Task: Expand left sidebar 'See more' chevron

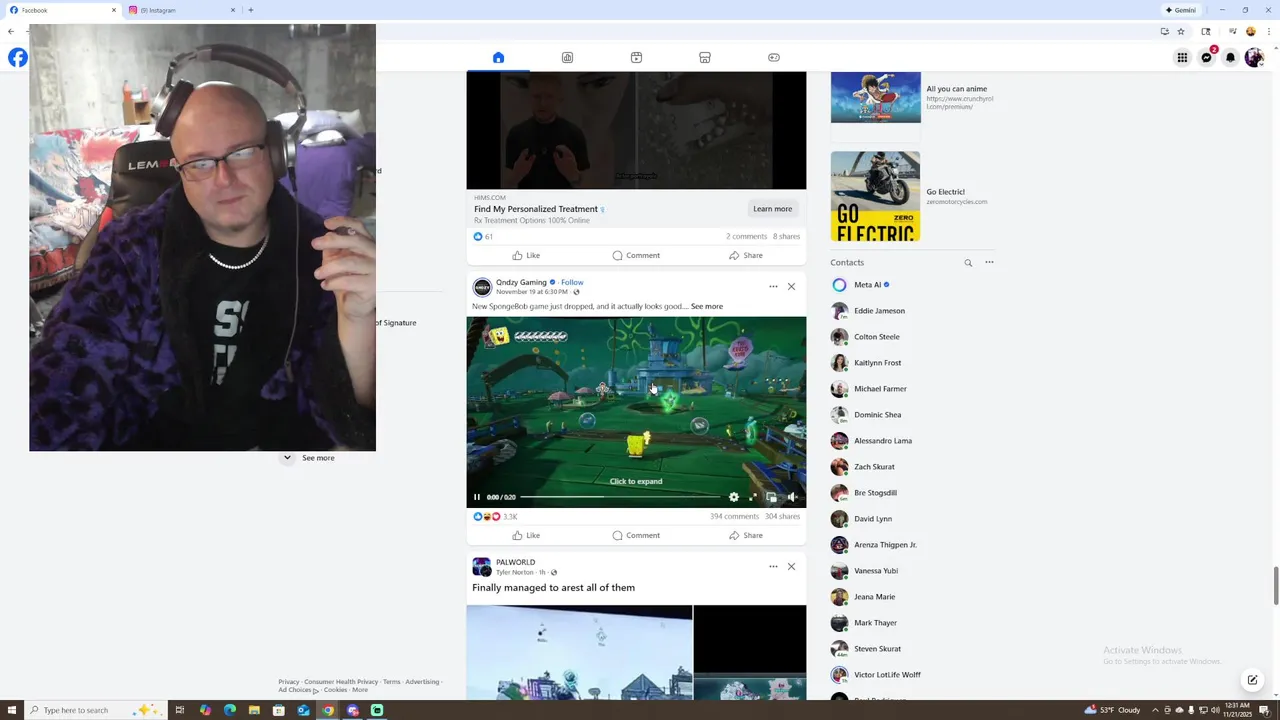Action: coord(287,458)
